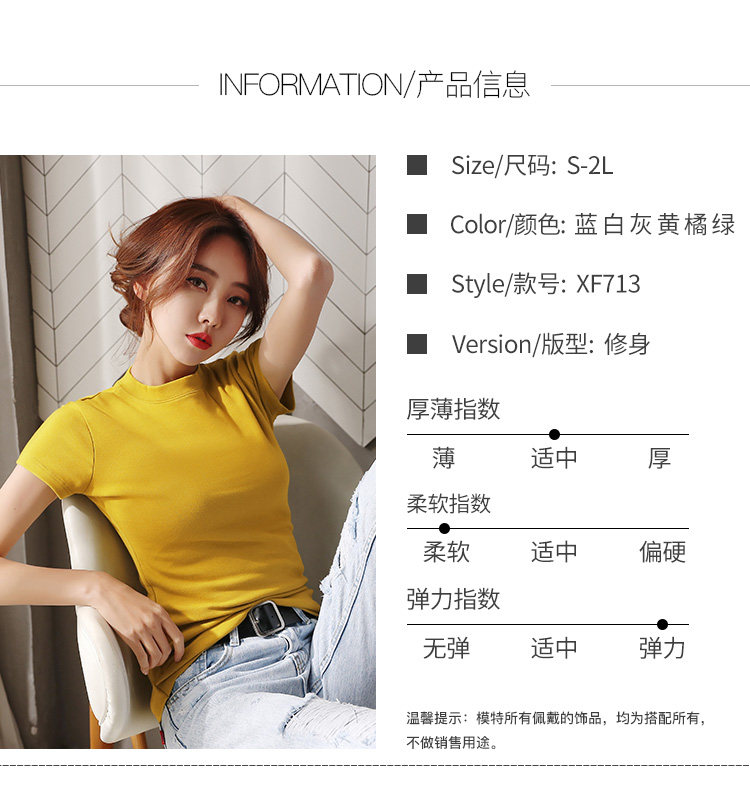The height and width of the screenshot is (806, 750).
Task: Select the 无弹 label under elasticity scale
Action: tap(446, 648)
